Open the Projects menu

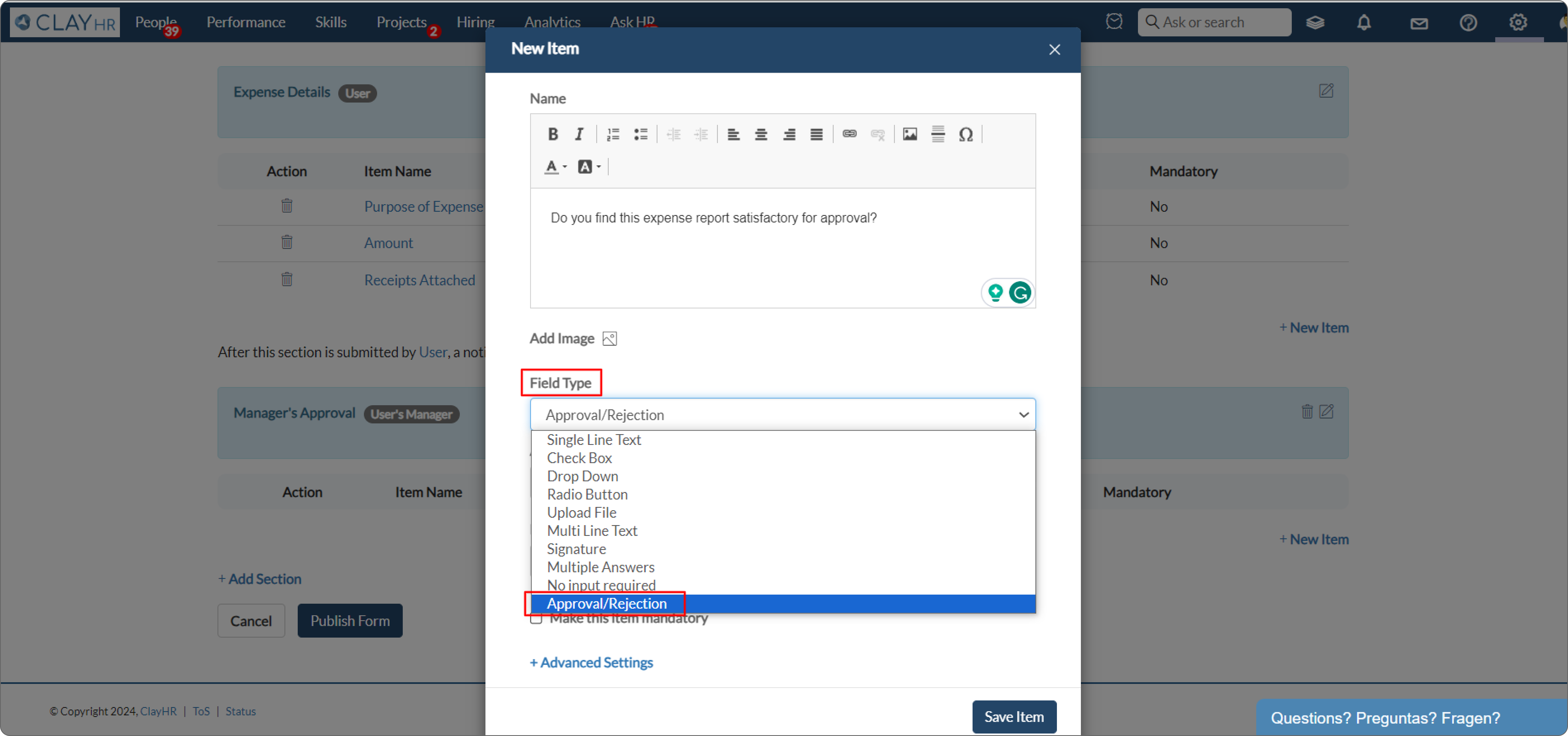[402, 22]
